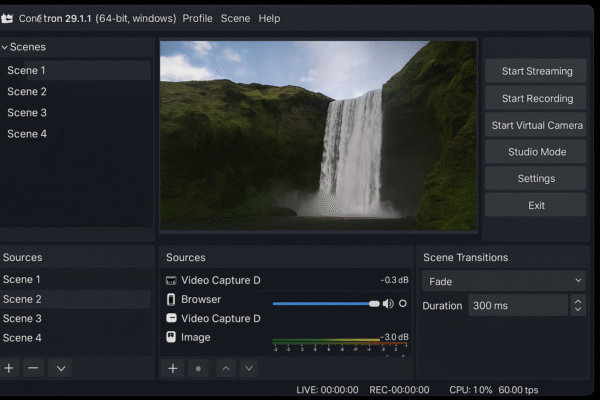Mute audio using the speaker icon
Screen dimensions: 600x400
pyautogui.click(x=388, y=303)
